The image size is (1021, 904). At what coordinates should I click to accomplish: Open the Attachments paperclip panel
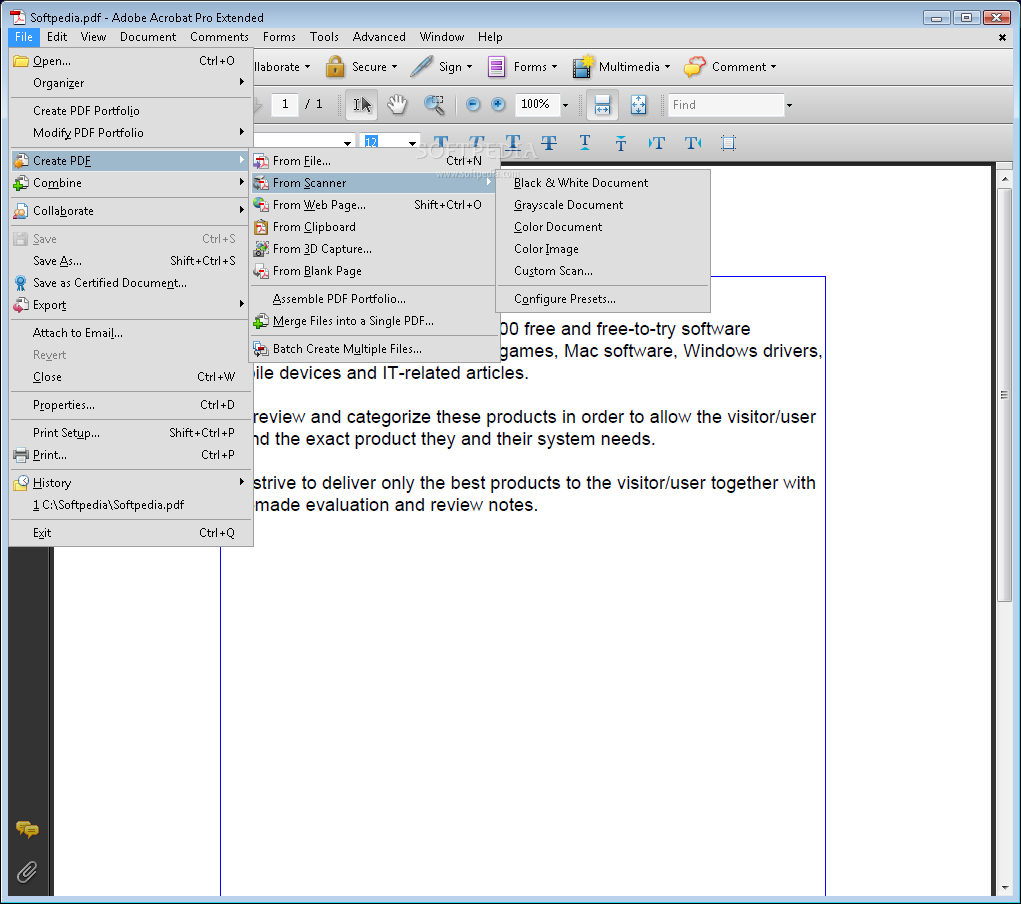27,871
